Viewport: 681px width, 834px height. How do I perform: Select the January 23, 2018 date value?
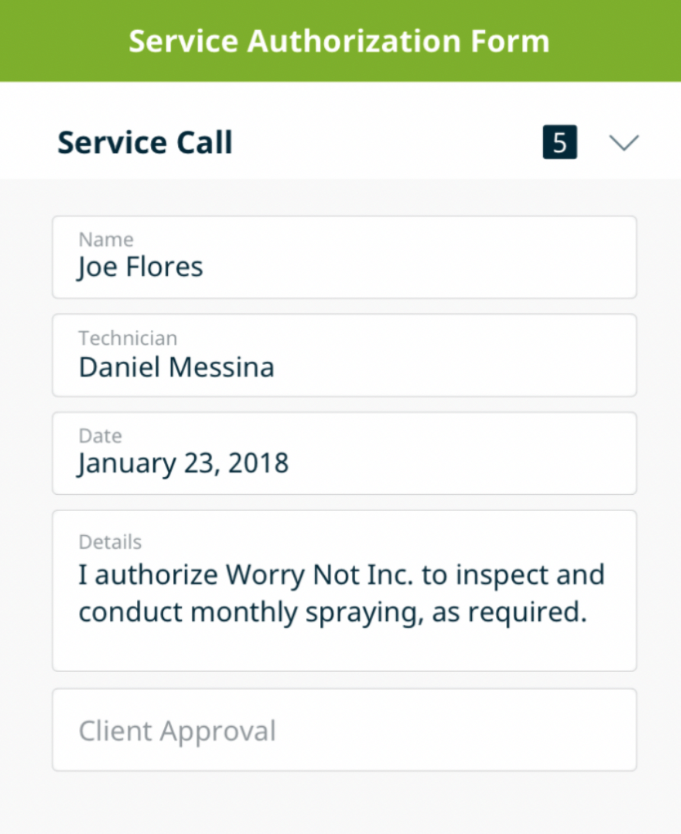pos(184,463)
